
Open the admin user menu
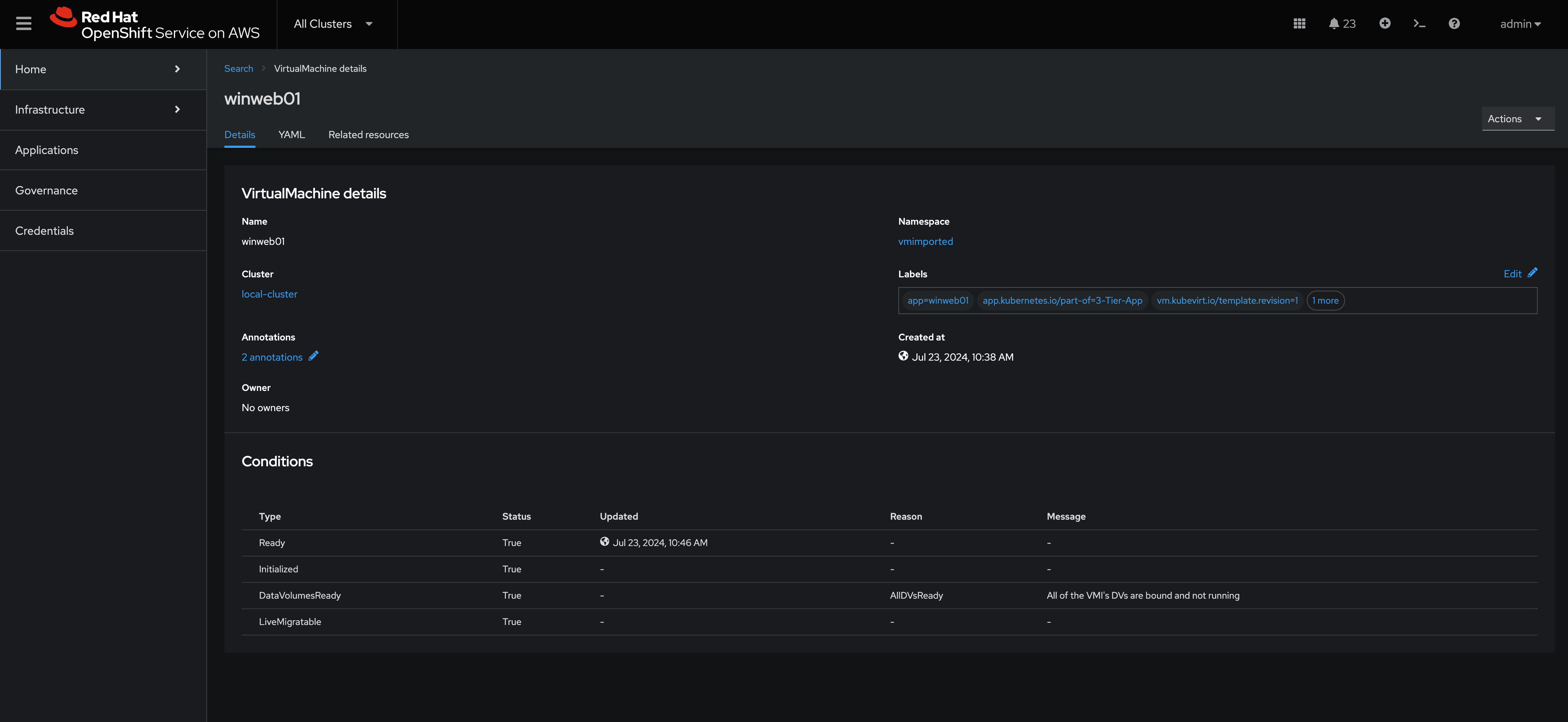coord(1520,24)
